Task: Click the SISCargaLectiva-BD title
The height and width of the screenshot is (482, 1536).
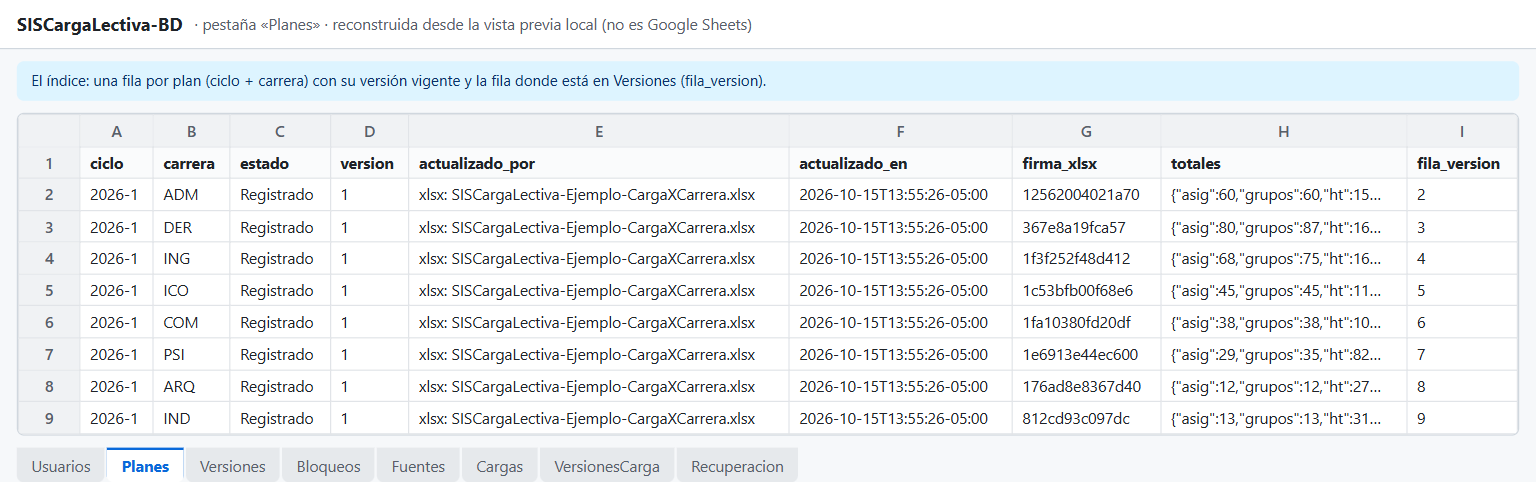Action: click(100, 25)
